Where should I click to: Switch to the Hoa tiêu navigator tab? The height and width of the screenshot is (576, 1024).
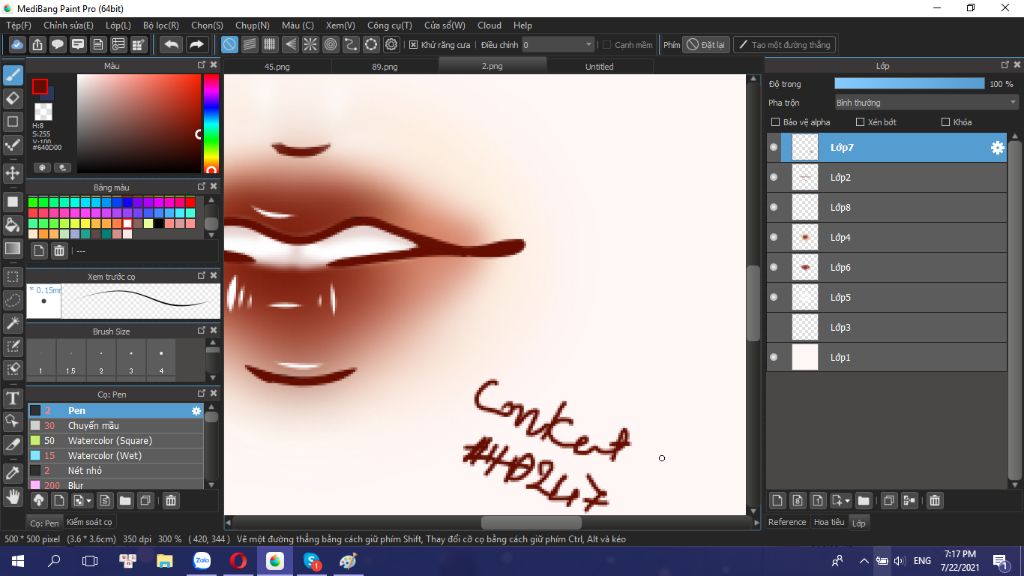(x=829, y=522)
